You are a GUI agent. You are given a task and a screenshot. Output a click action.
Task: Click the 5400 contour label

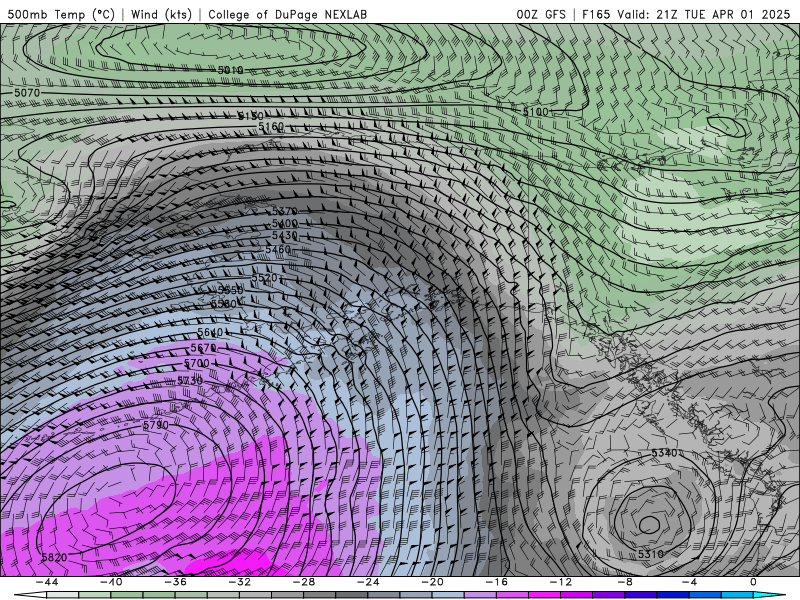[285, 223]
